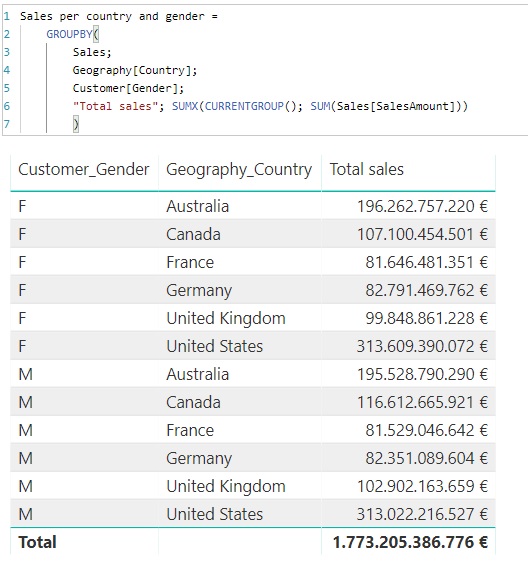
Task: Select the value 81.529.046.642 €
Action: click(427, 431)
